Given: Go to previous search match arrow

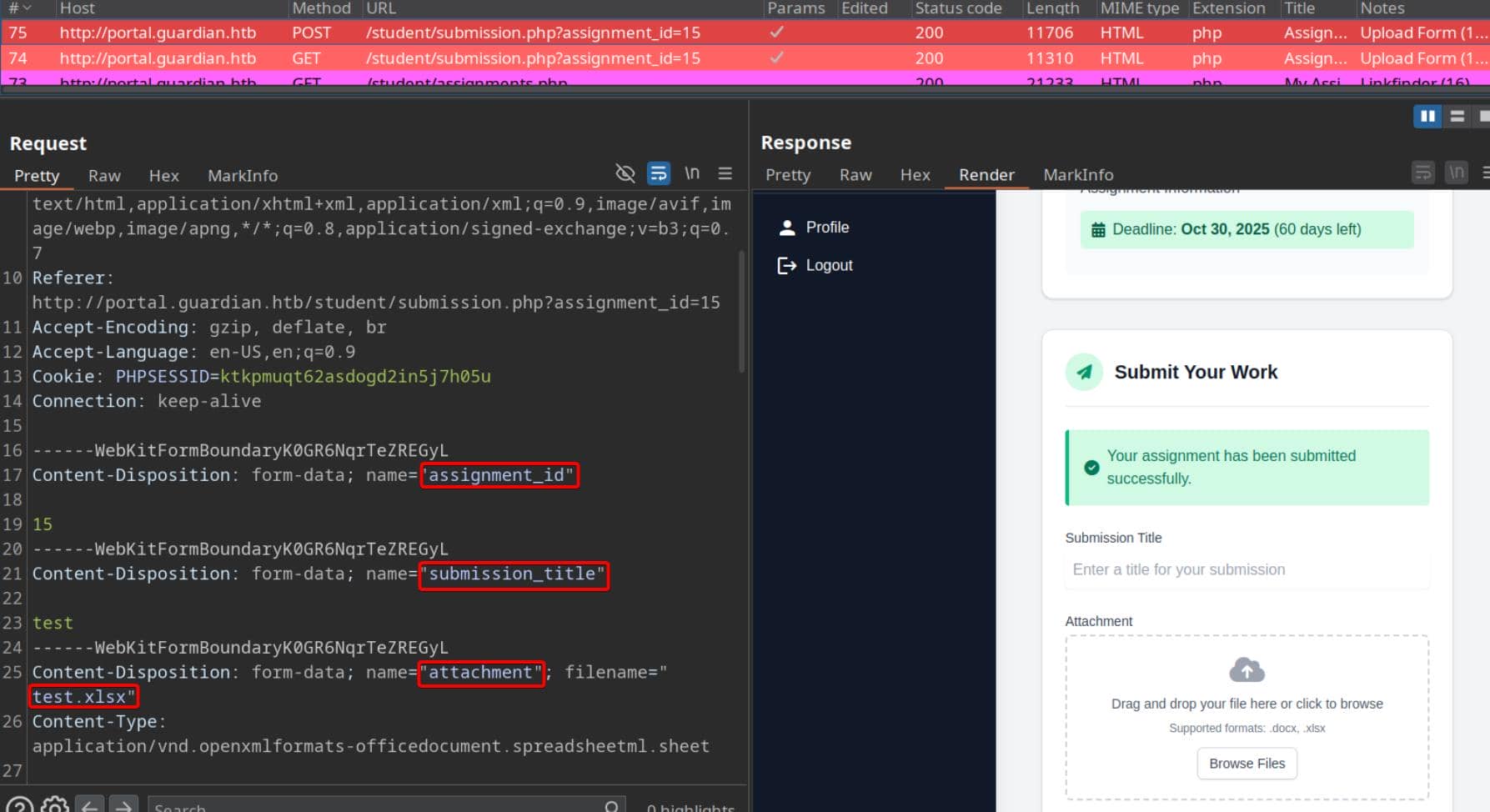Looking at the screenshot, I should point(90,806).
